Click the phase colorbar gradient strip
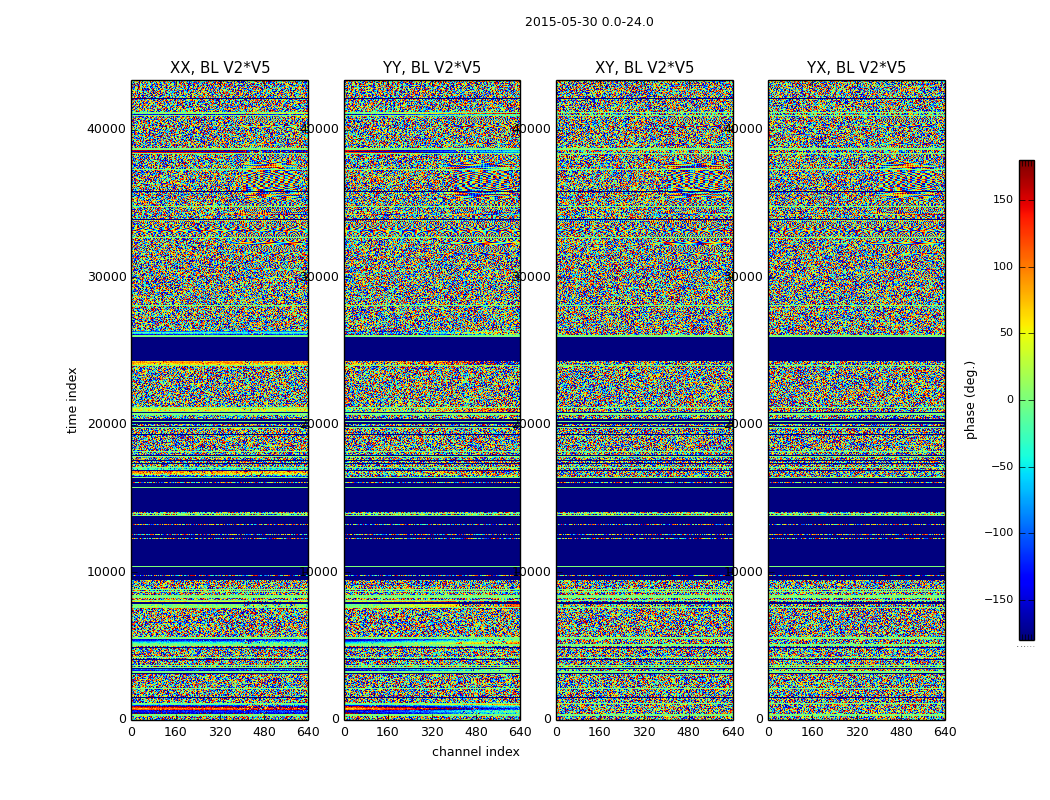 1026,400
